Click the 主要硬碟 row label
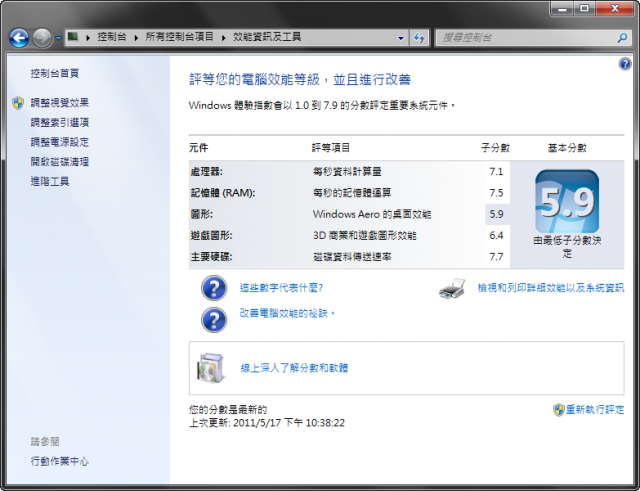 tap(211, 257)
